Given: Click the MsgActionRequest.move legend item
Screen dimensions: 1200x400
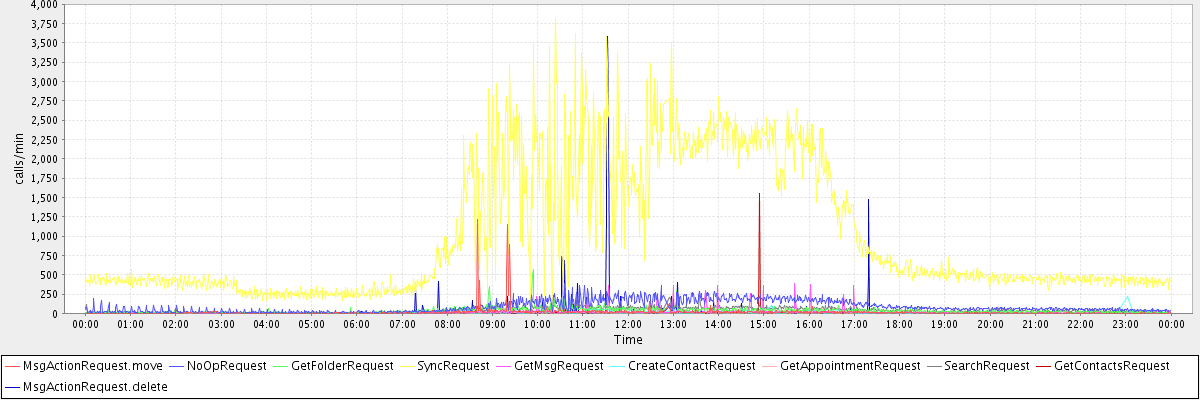Looking at the screenshot, I should (86, 366).
